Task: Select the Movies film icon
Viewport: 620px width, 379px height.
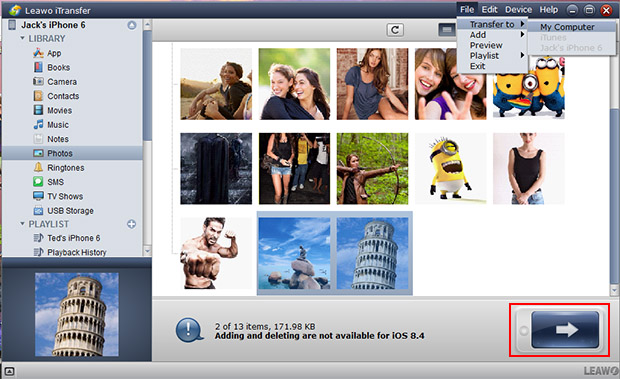Action: (38, 110)
